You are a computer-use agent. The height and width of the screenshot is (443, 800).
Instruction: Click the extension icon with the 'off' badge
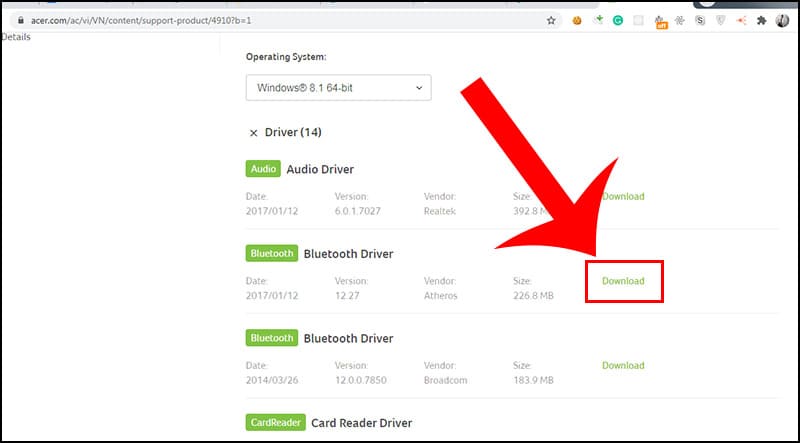[x=661, y=21]
